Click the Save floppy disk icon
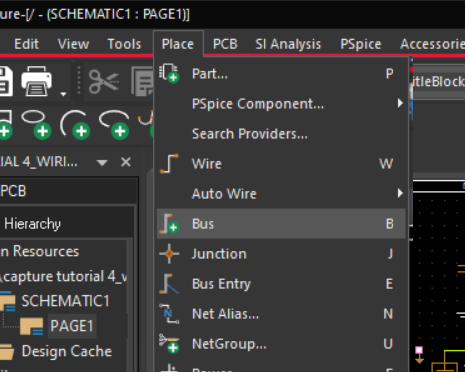Screen dimensions: 465x372 coord(5,81)
